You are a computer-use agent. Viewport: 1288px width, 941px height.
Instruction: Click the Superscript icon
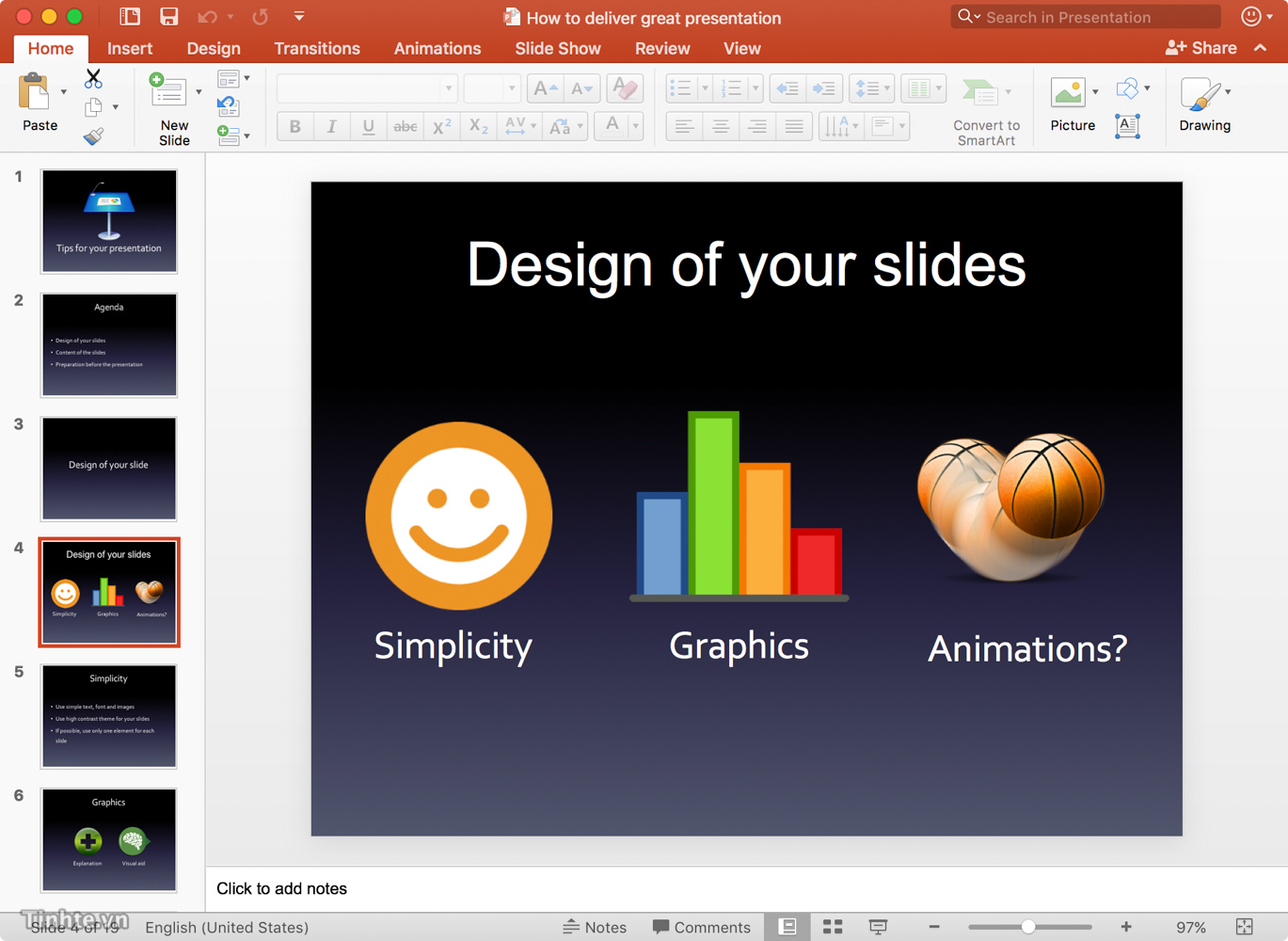click(x=441, y=126)
